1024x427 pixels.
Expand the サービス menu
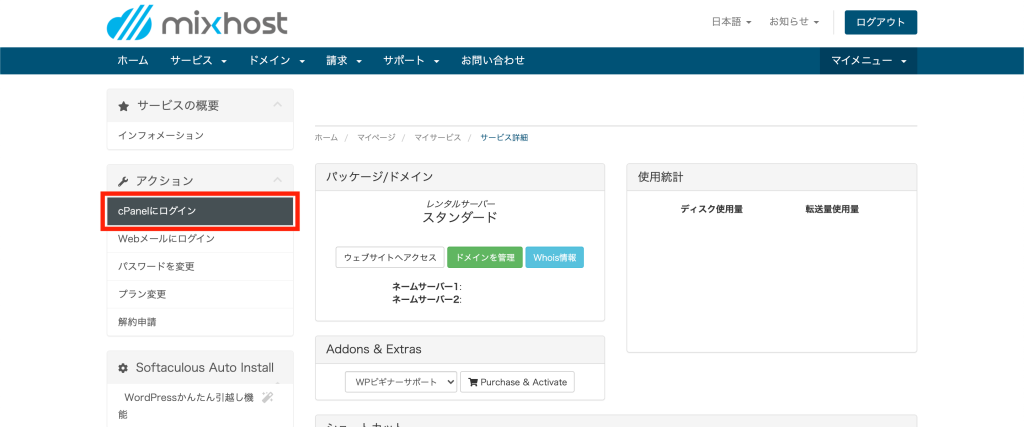(199, 61)
